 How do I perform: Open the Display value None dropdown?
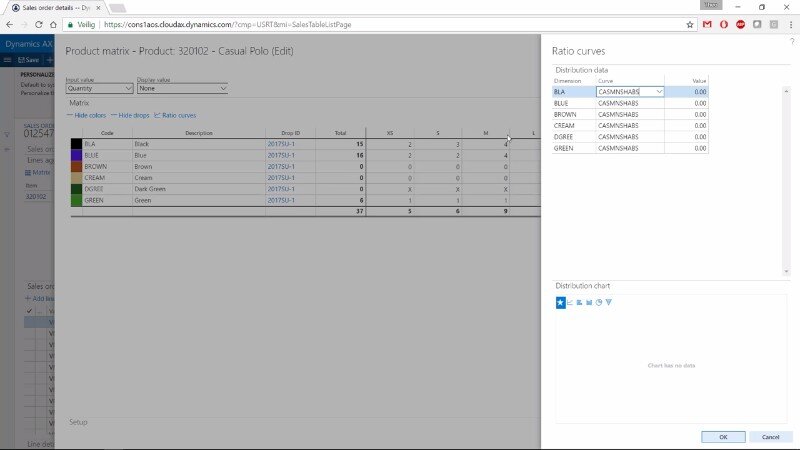pyautogui.click(x=182, y=89)
